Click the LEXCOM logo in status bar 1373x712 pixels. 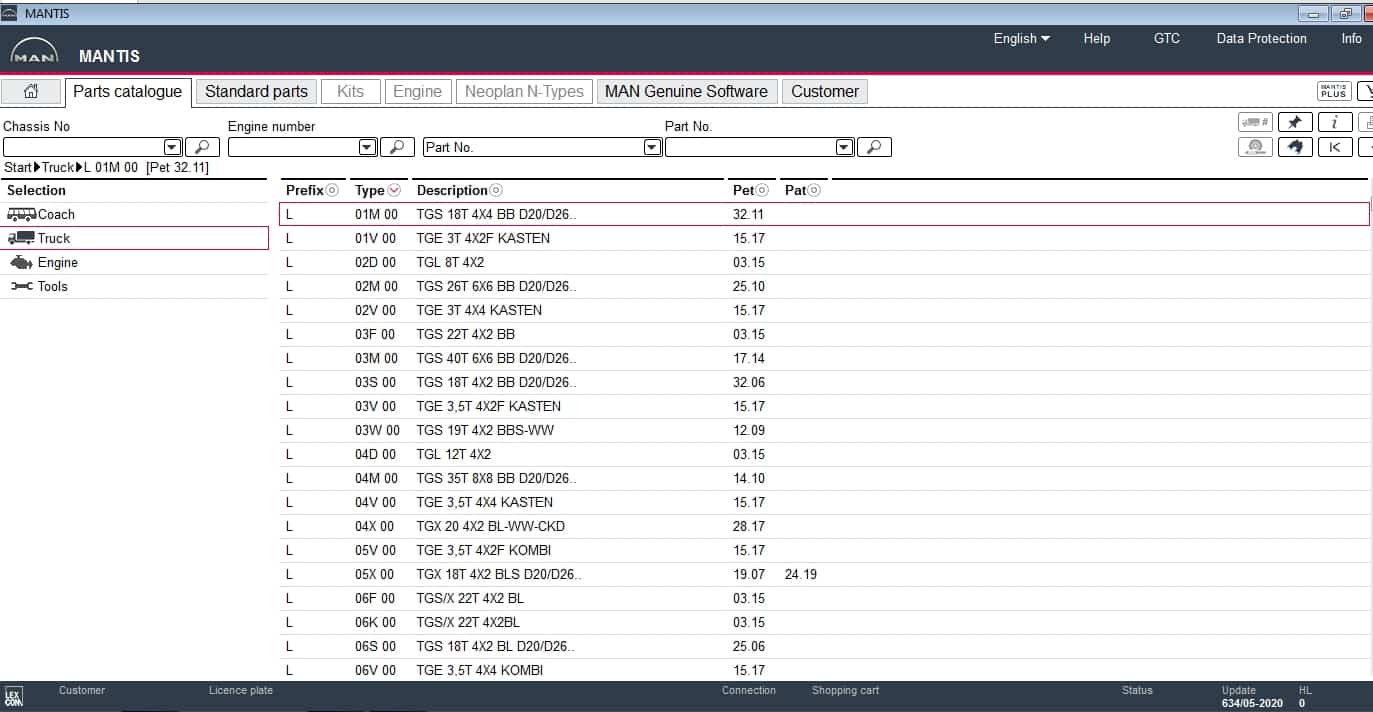(14, 696)
